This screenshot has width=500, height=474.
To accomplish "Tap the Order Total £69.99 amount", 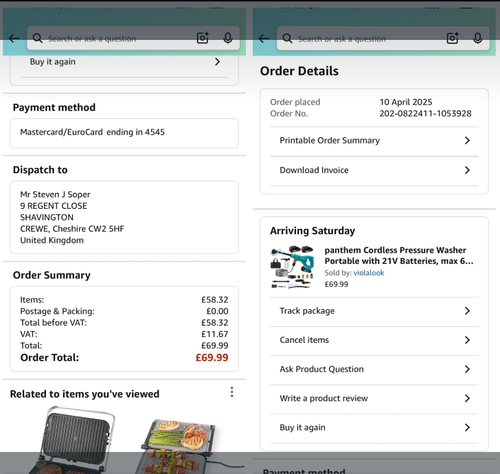I will 212,358.
